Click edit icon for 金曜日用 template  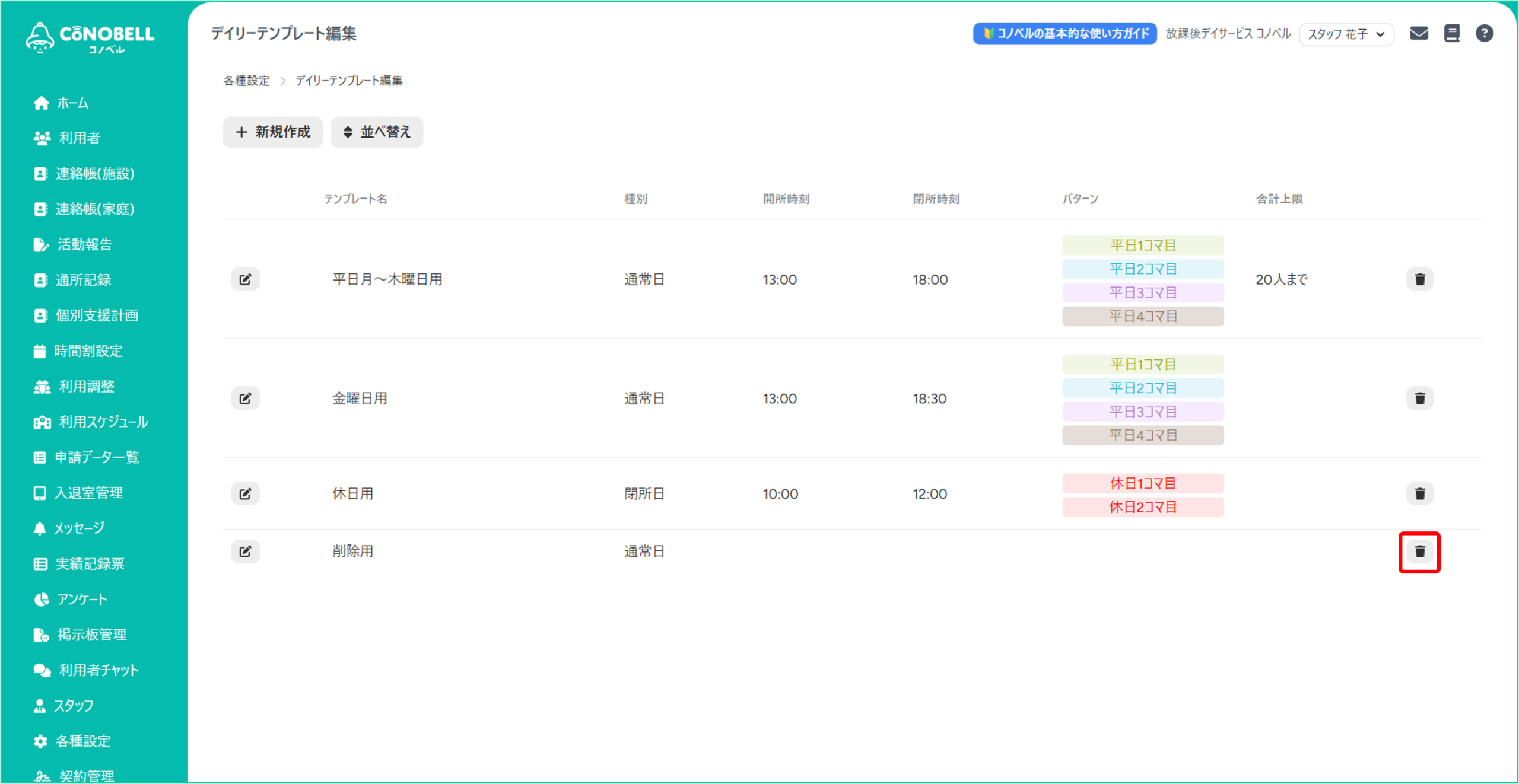point(245,399)
